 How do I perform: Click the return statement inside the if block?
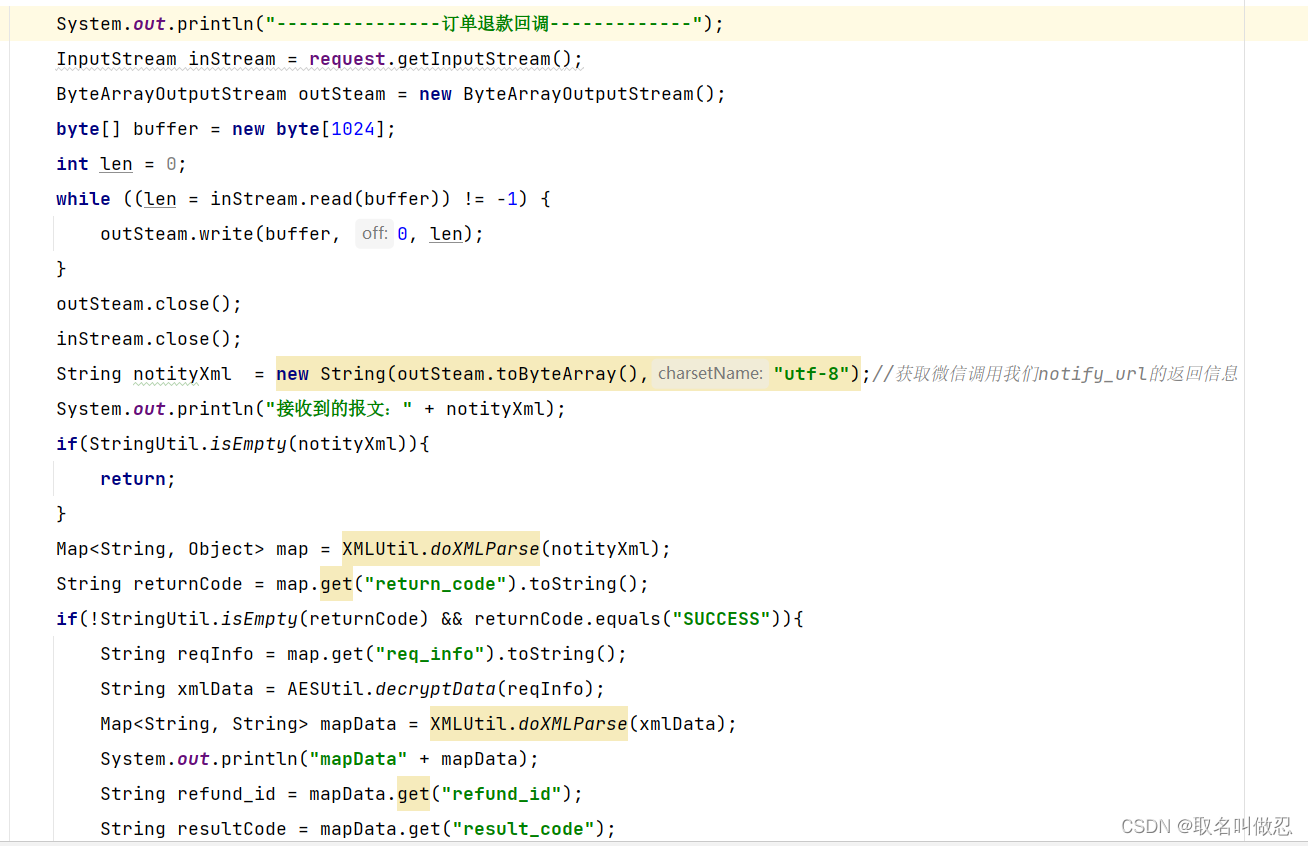click(x=133, y=478)
